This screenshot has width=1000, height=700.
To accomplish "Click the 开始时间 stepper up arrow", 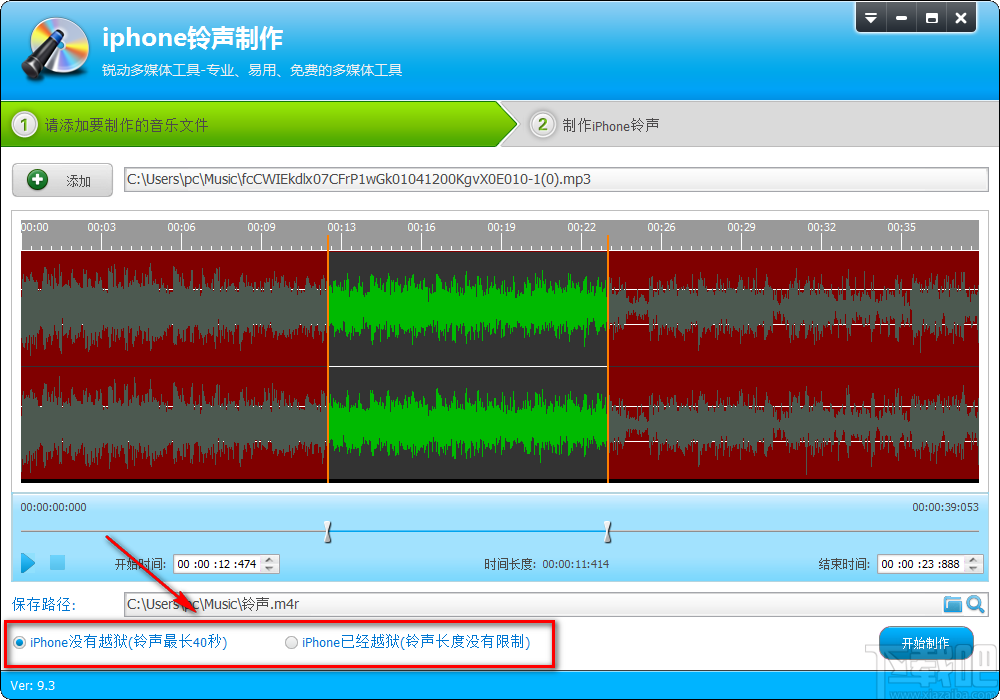I will (x=271, y=558).
